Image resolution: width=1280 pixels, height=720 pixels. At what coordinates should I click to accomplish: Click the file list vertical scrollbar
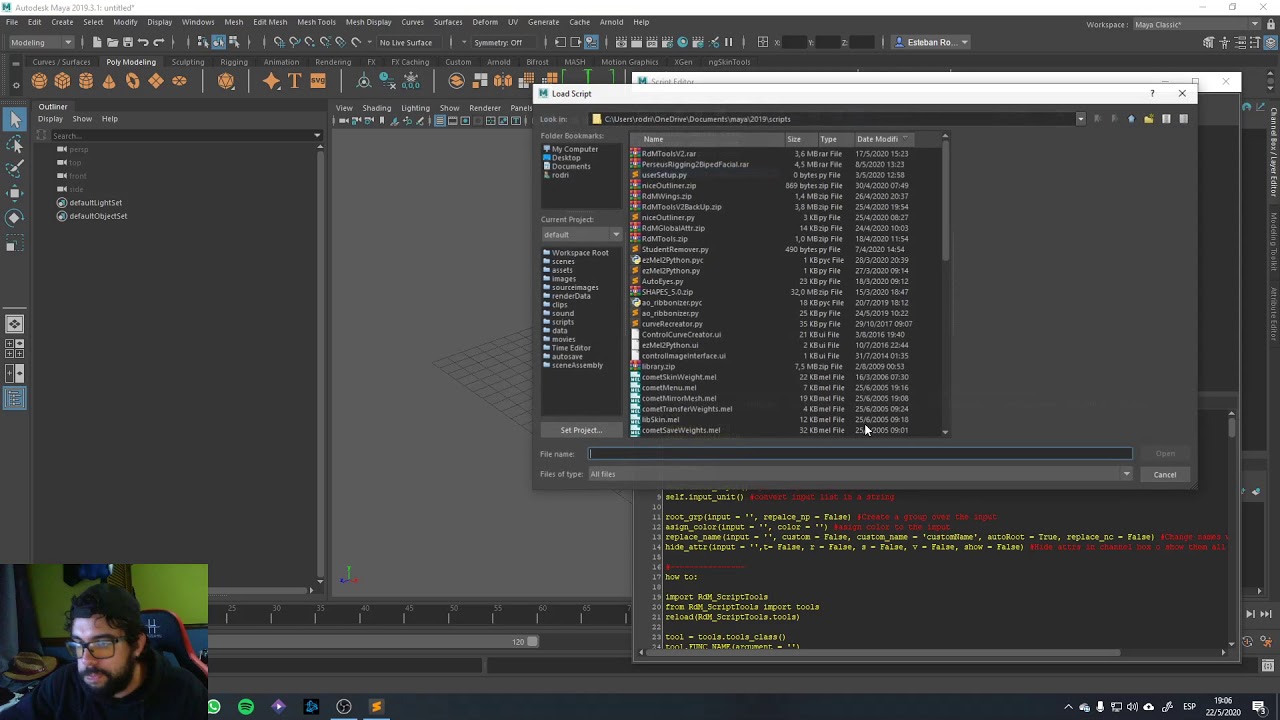tap(946, 285)
